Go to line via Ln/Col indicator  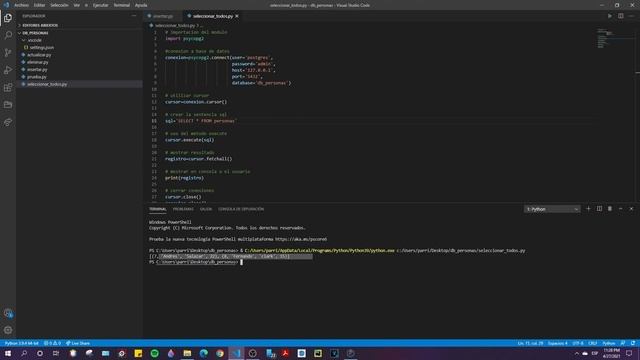(x=530, y=343)
